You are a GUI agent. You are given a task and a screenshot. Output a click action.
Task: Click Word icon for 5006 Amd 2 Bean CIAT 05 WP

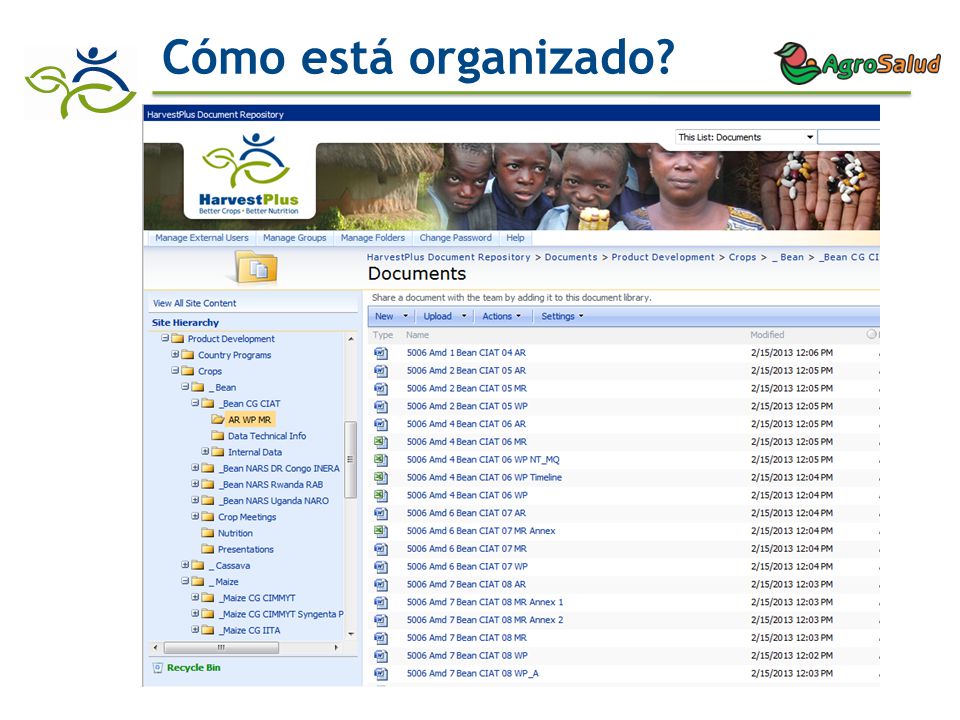(381, 407)
